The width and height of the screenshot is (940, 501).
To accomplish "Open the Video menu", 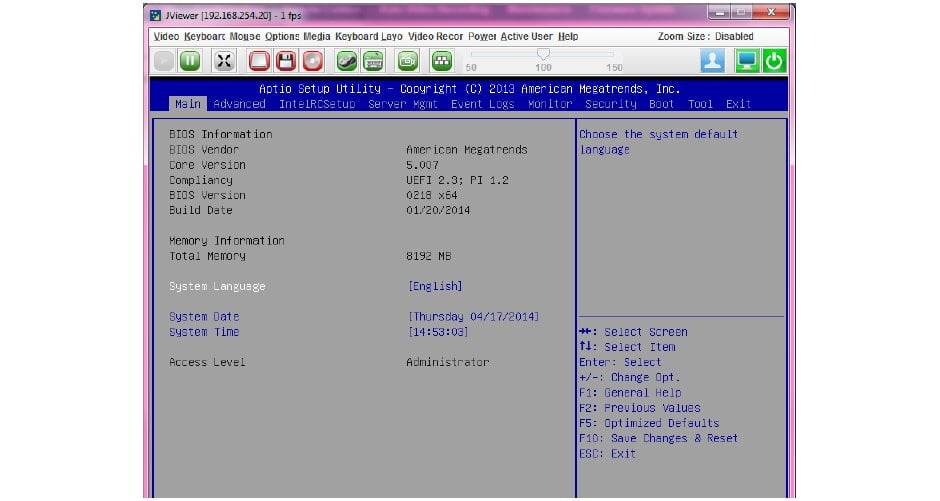I will click(x=166, y=37).
